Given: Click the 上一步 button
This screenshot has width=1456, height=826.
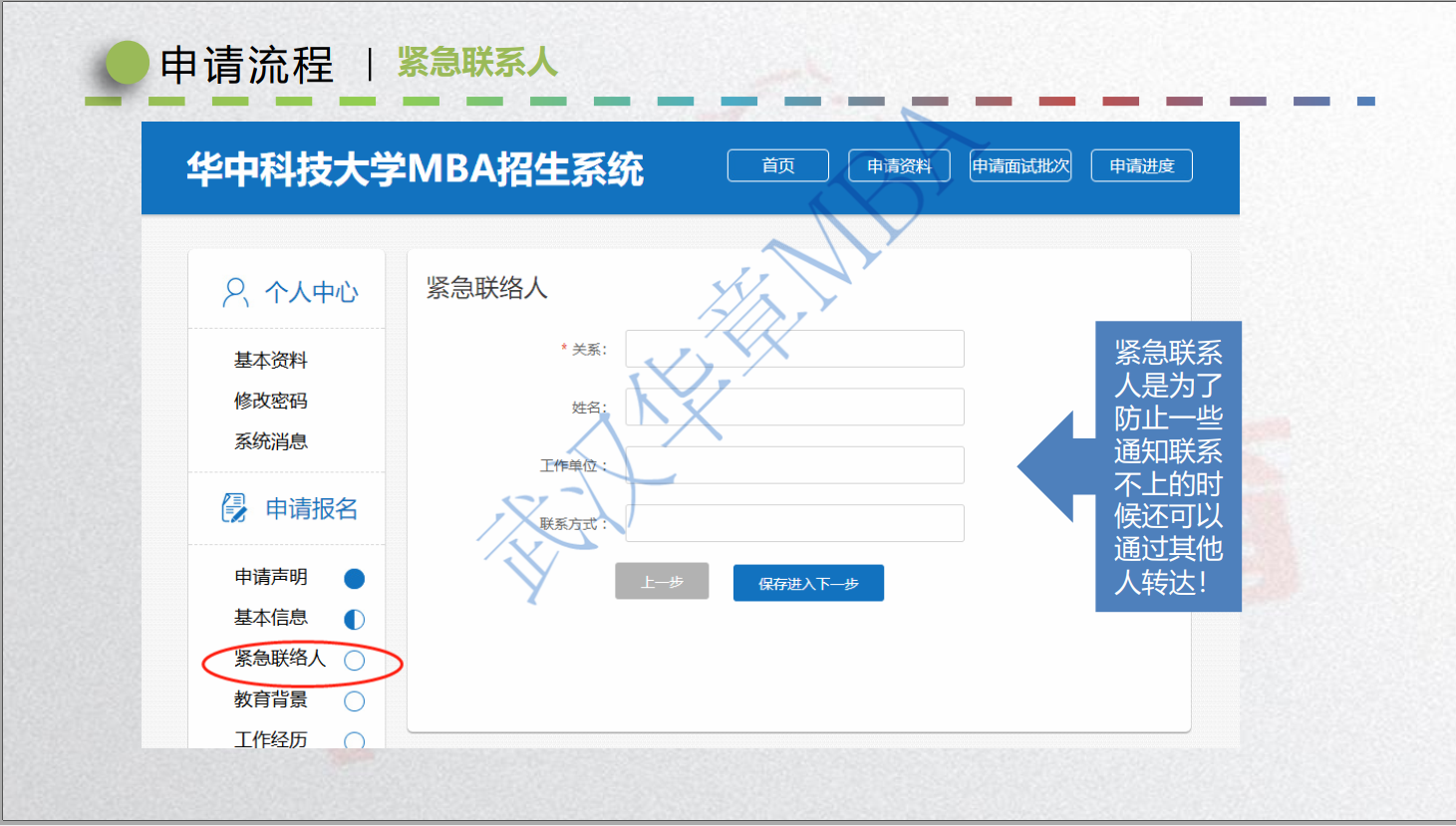Looking at the screenshot, I should (662, 582).
